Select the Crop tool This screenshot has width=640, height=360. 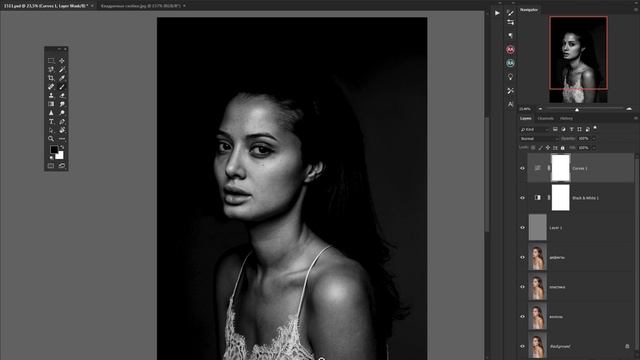pyautogui.click(x=51, y=78)
